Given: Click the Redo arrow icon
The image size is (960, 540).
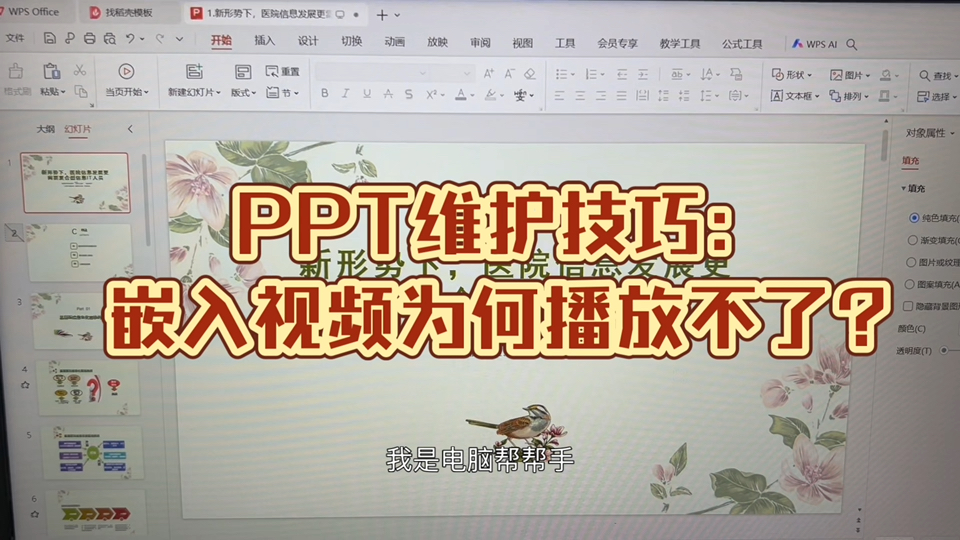Looking at the screenshot, I should click(x=160, y=39).
